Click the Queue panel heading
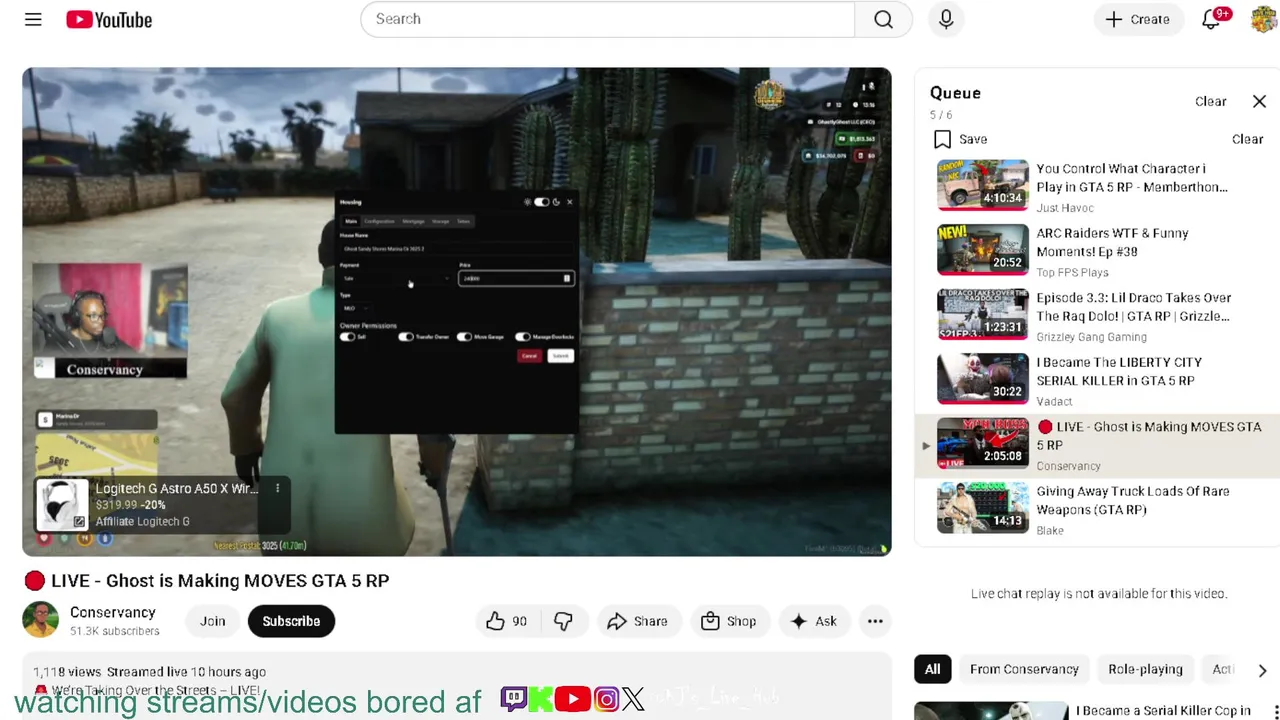Screen dimensions: 1280x720 pos(955,92)
